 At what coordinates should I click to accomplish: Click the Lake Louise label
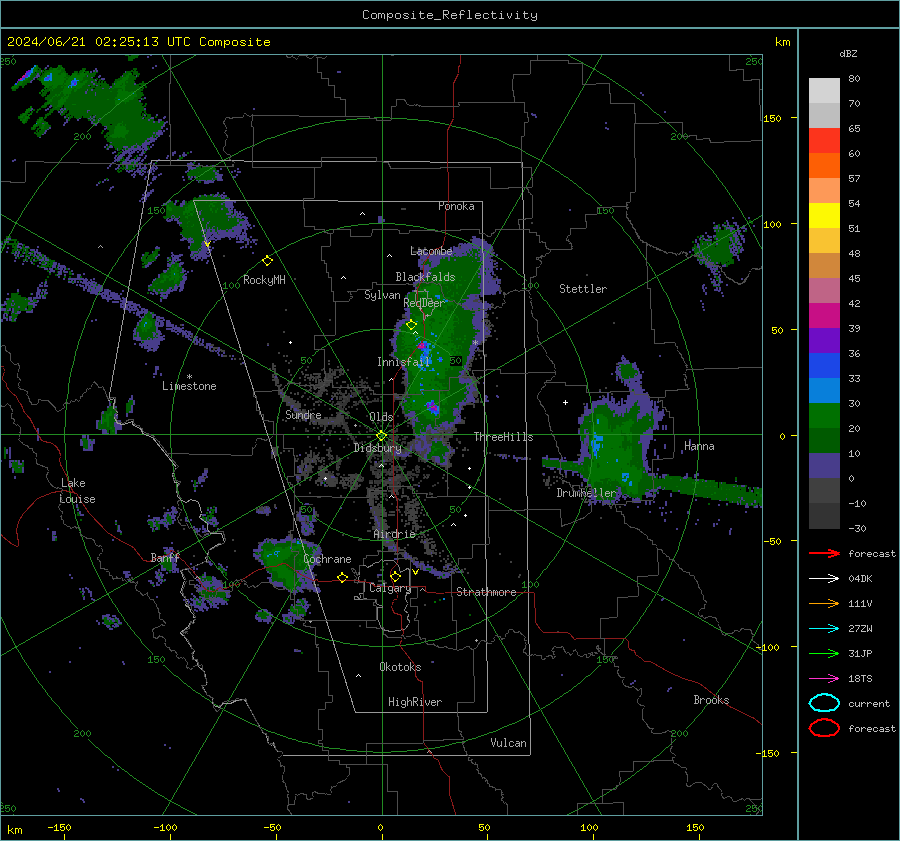(77, 491)
